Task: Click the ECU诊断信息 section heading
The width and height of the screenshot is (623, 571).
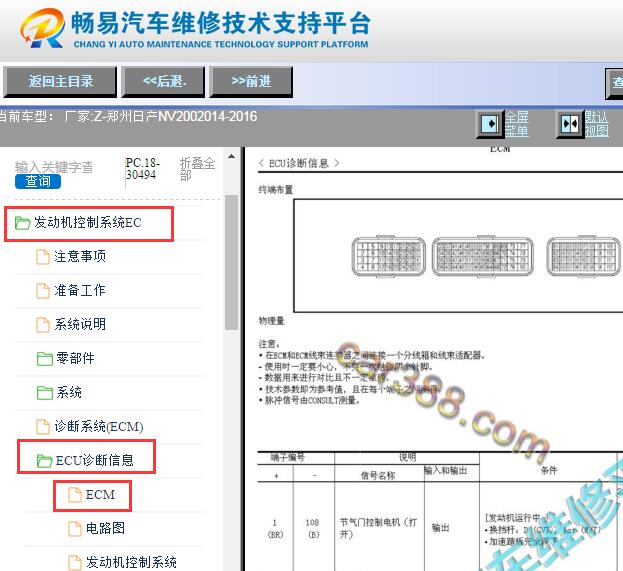Action: click(299, 163)
